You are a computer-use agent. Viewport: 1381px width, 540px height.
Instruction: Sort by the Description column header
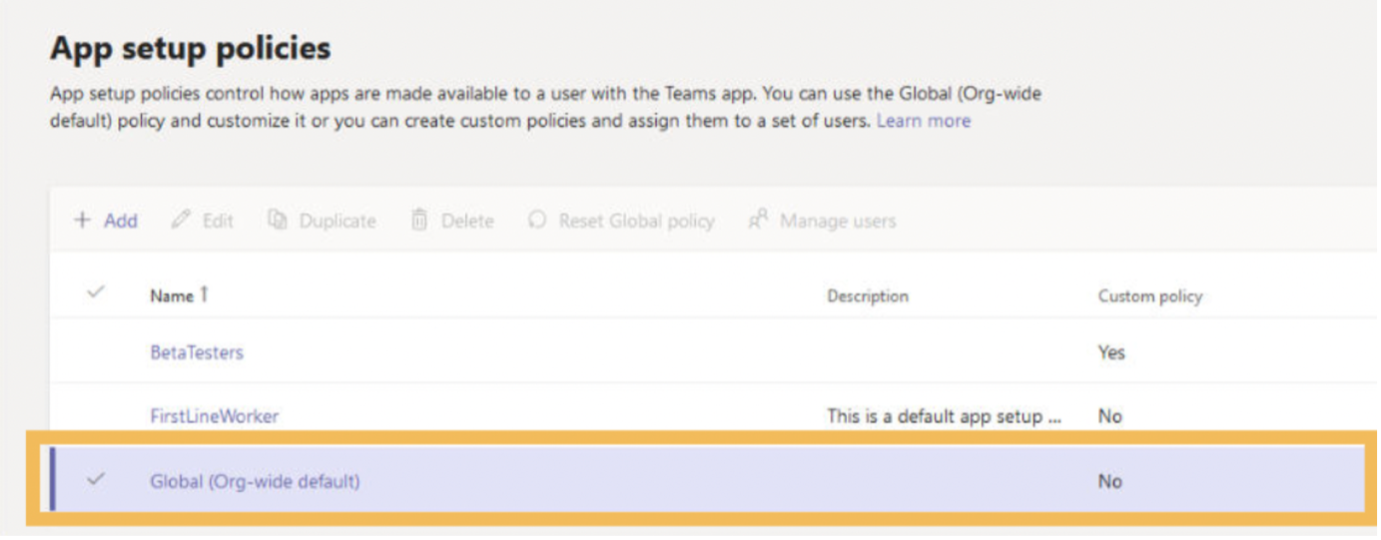(867, 296)
